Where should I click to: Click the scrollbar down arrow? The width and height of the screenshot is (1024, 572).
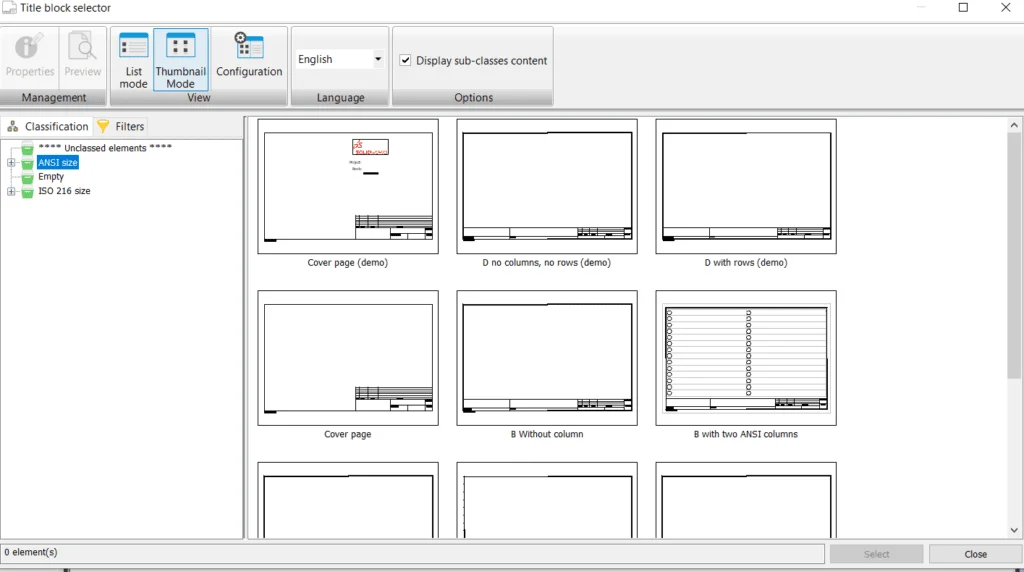pos(1014,530)
